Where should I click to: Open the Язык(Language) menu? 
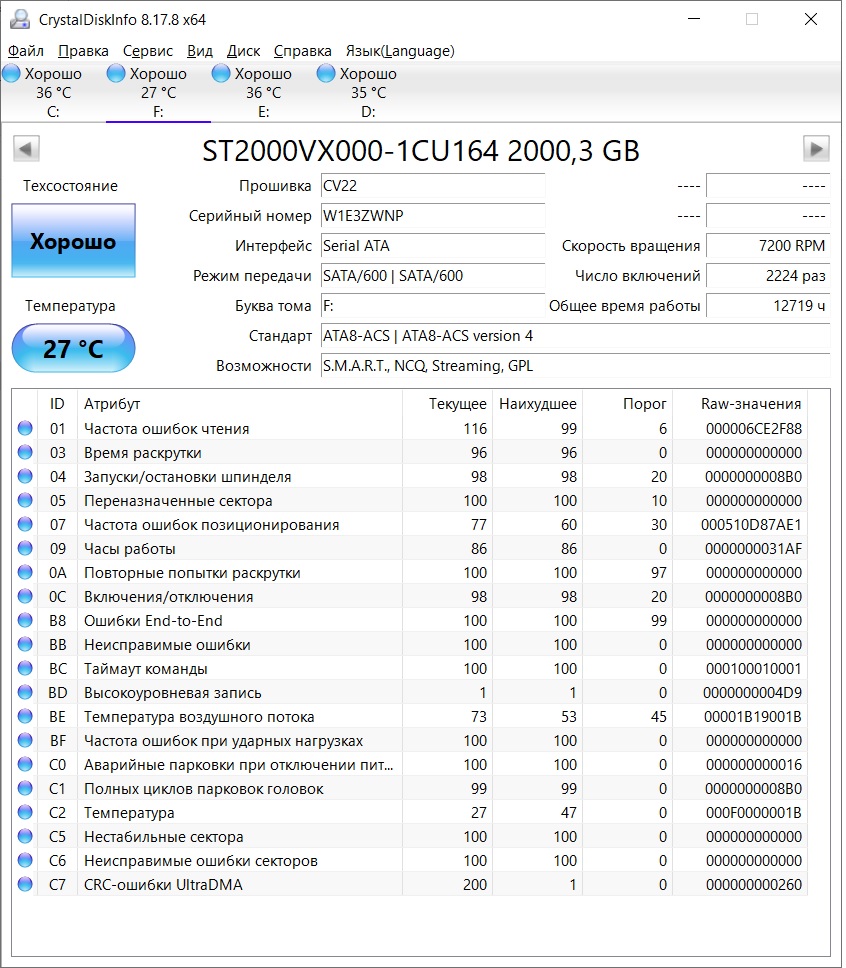[400, 51]
